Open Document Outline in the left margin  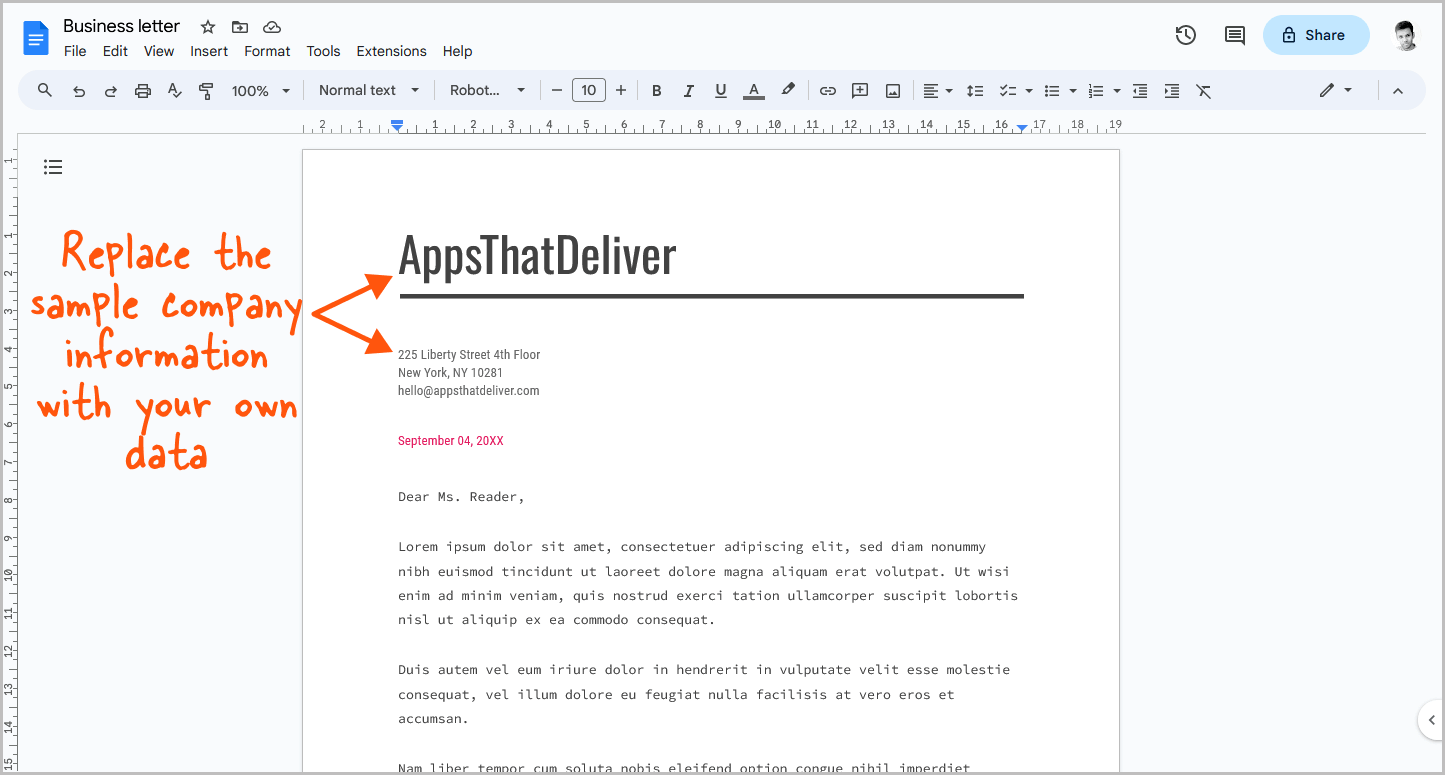53,166
